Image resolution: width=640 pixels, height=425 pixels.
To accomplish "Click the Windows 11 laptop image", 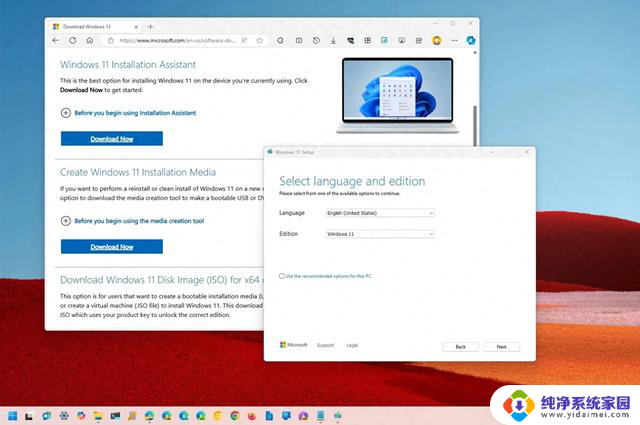I will (x=397, y=96).
